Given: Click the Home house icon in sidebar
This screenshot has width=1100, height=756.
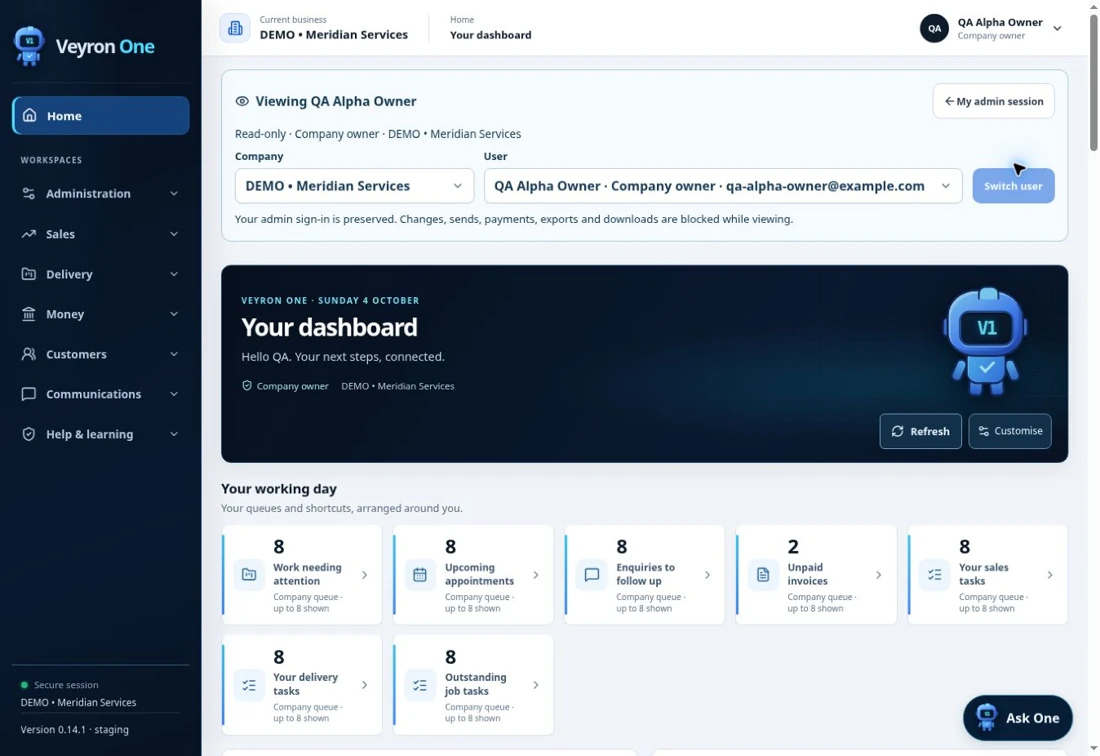Looking at the screenshot, I should click(x=29, y=115).
